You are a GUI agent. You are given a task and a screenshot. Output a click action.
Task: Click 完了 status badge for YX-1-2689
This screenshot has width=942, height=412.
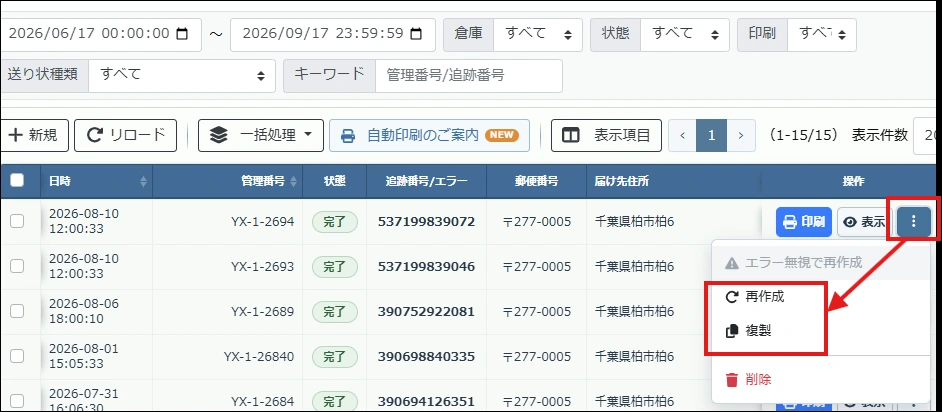tap(335, 312)
